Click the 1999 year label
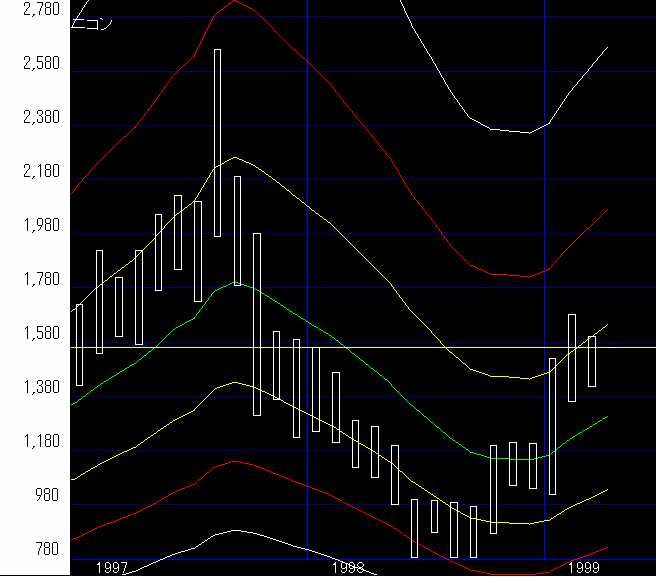Image resolution: width=656 pixels, height=578 pixels. (x=583, y=568)
